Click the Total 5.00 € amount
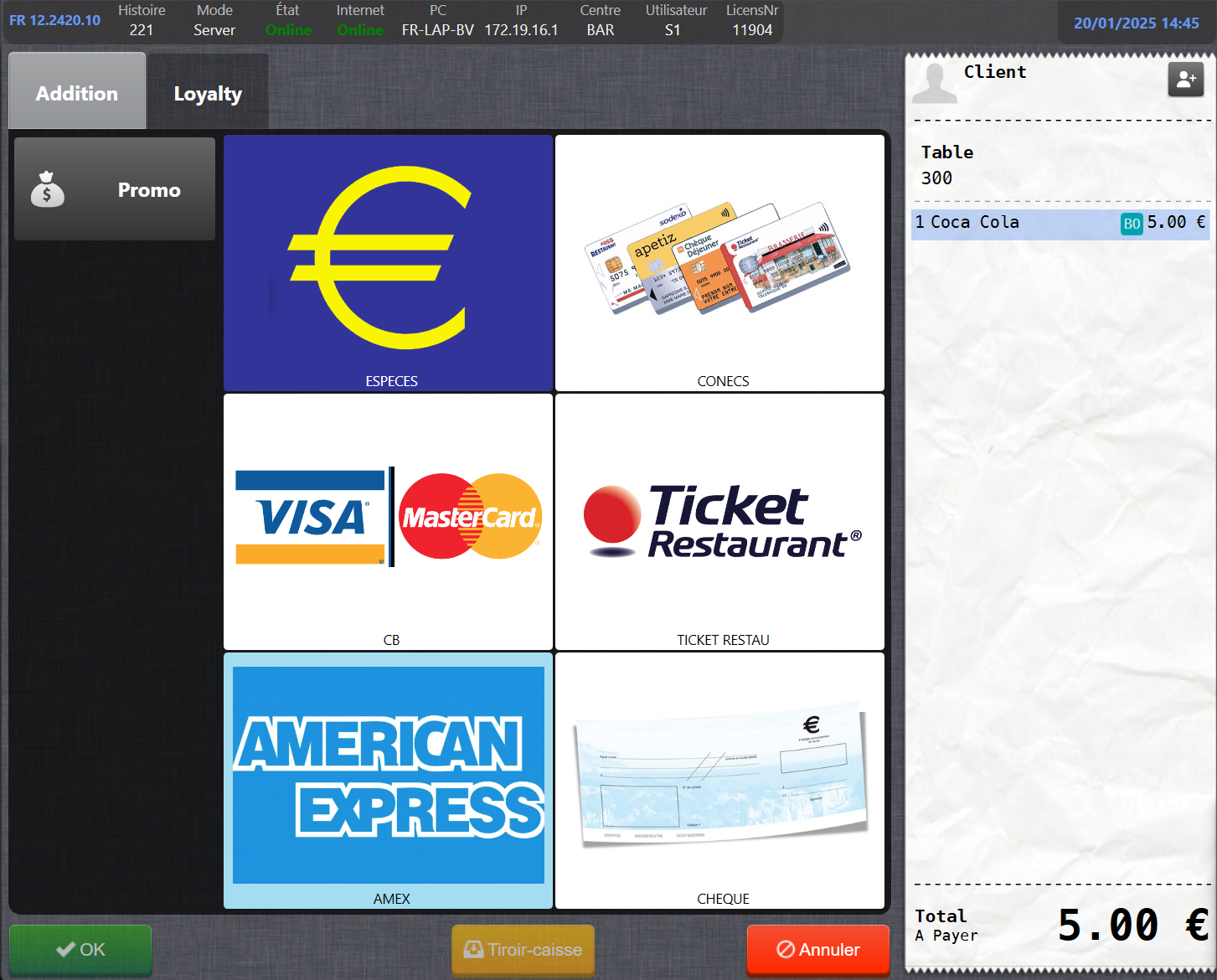This screenshot has height=980, width=1217. click(1132, 926)
